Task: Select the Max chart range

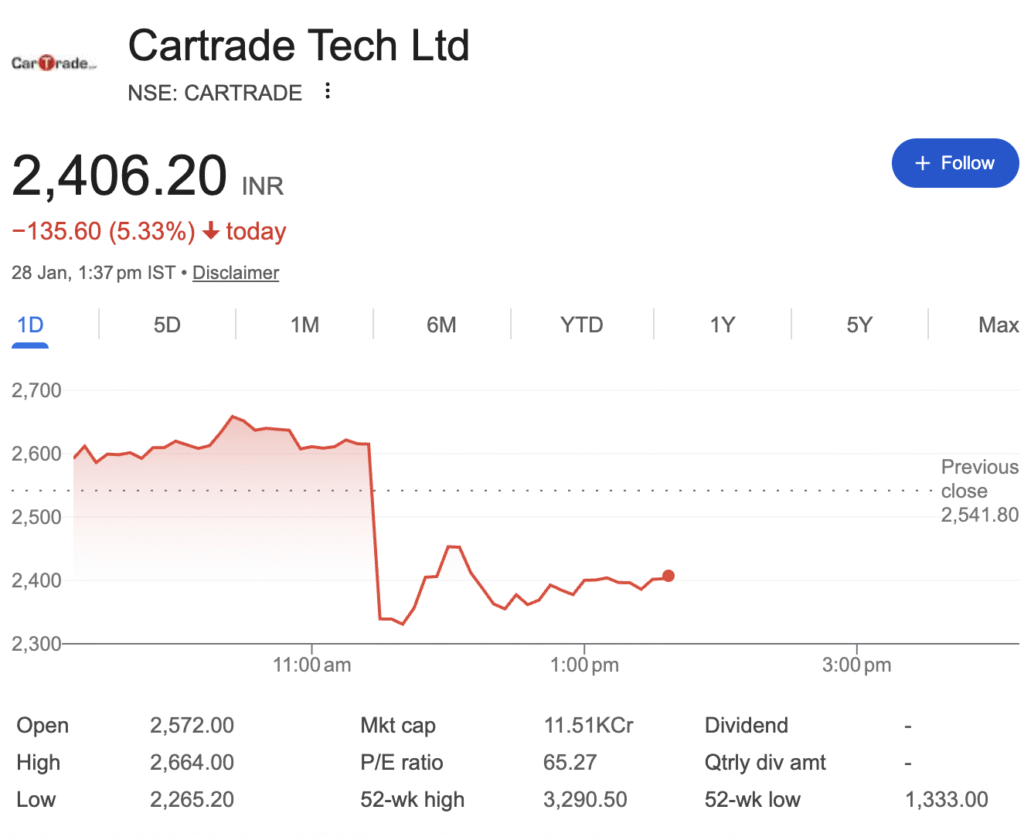Action: pos(998,325)
